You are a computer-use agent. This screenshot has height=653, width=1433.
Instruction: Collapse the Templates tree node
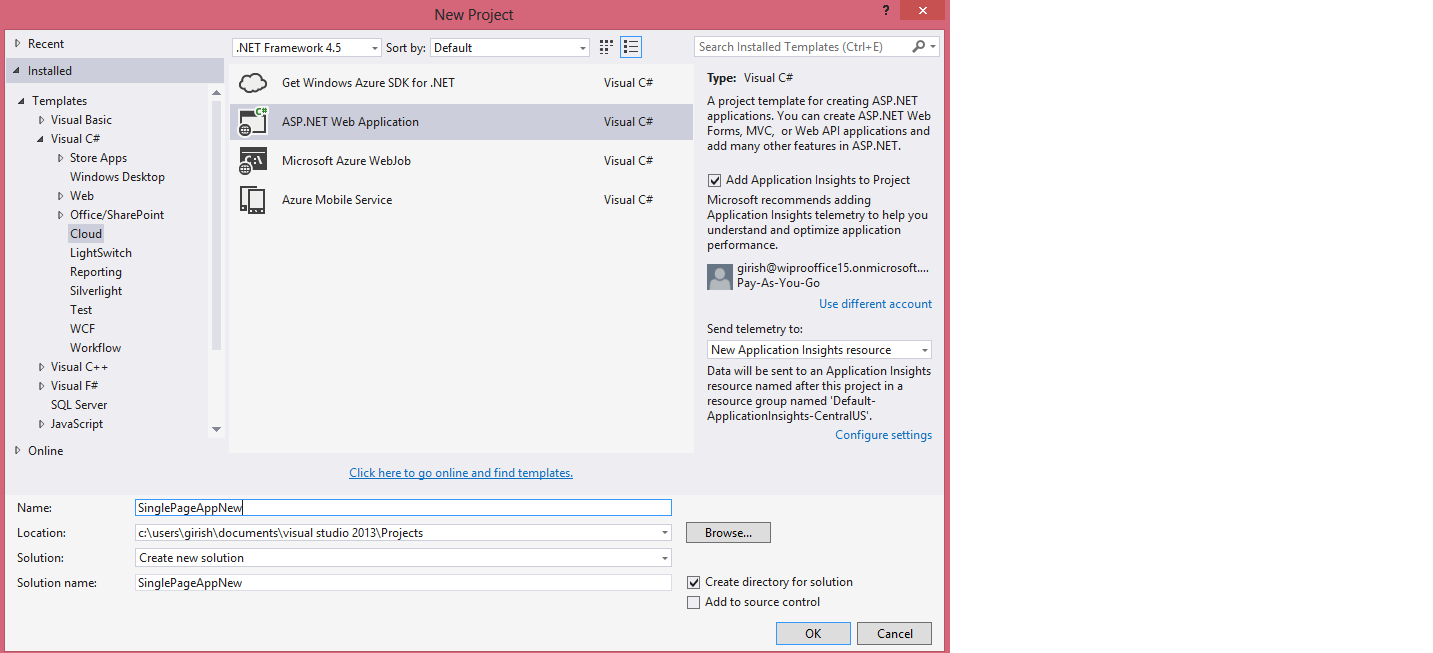click(x=22, y=101)
